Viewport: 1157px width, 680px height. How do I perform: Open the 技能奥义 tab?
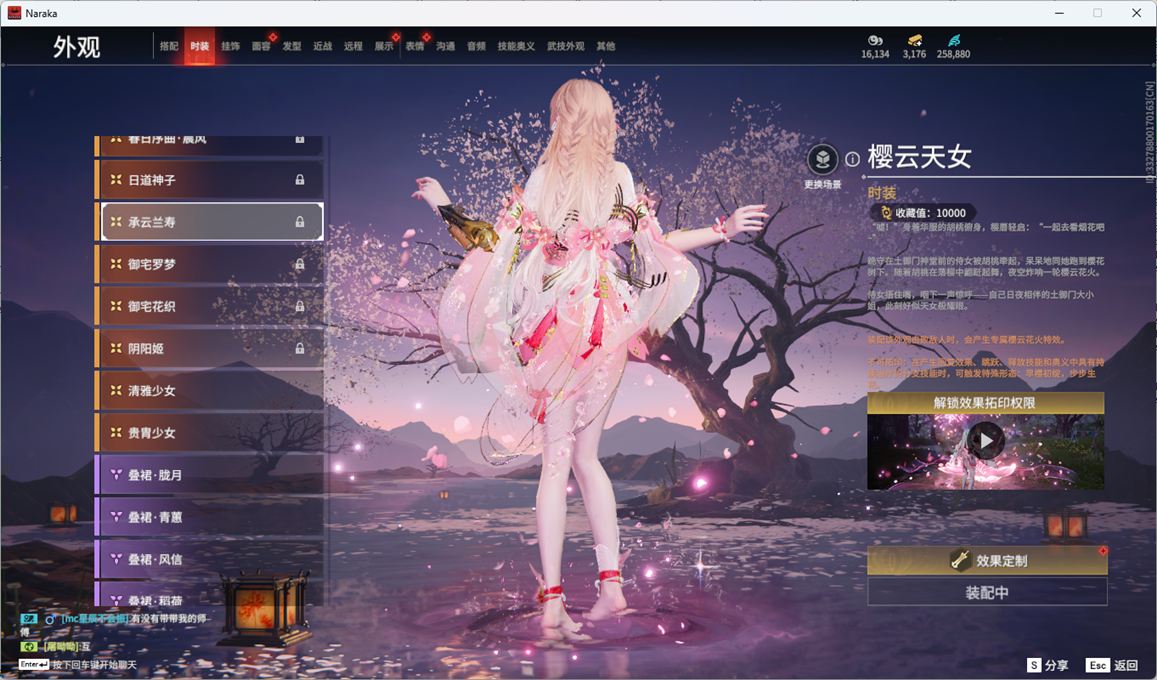[x=516, y=47]
